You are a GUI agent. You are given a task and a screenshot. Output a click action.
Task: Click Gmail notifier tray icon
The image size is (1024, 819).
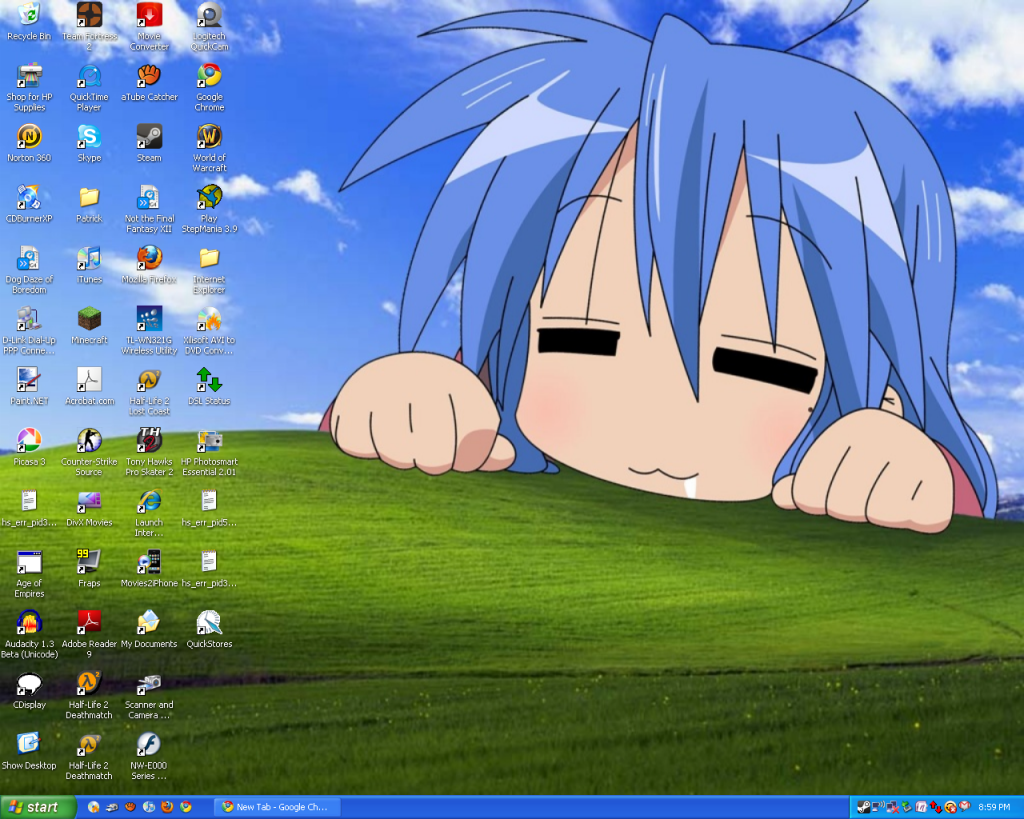click(965, 807)
